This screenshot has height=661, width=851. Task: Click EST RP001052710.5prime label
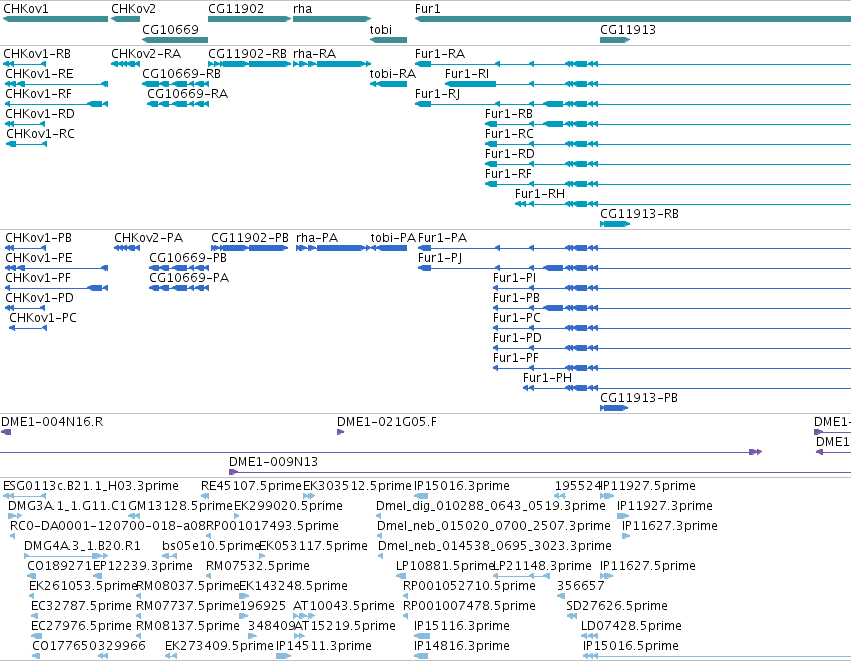[x=469, y=586]
